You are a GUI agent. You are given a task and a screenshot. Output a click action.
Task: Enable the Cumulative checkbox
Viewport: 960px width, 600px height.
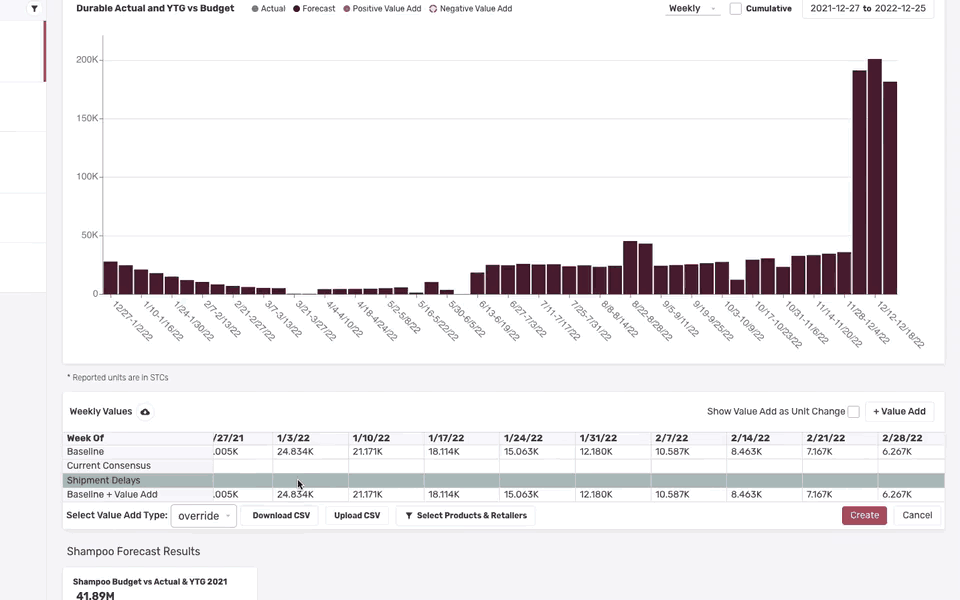pyautogui.click(x=736, y=9)
